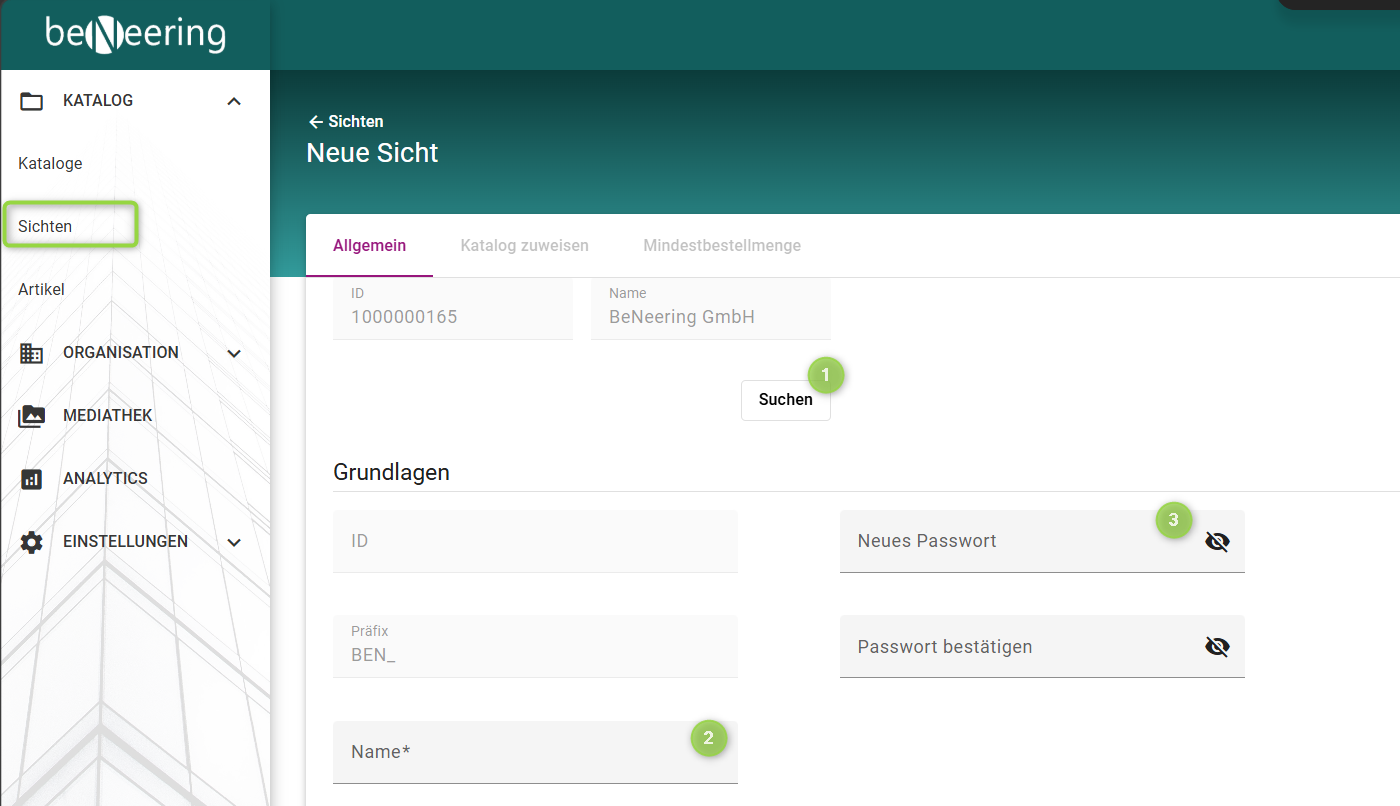Screen dimensions: 1400x806
Task: Click the Mediathek image library icon
Action: [x=32, y=416]
